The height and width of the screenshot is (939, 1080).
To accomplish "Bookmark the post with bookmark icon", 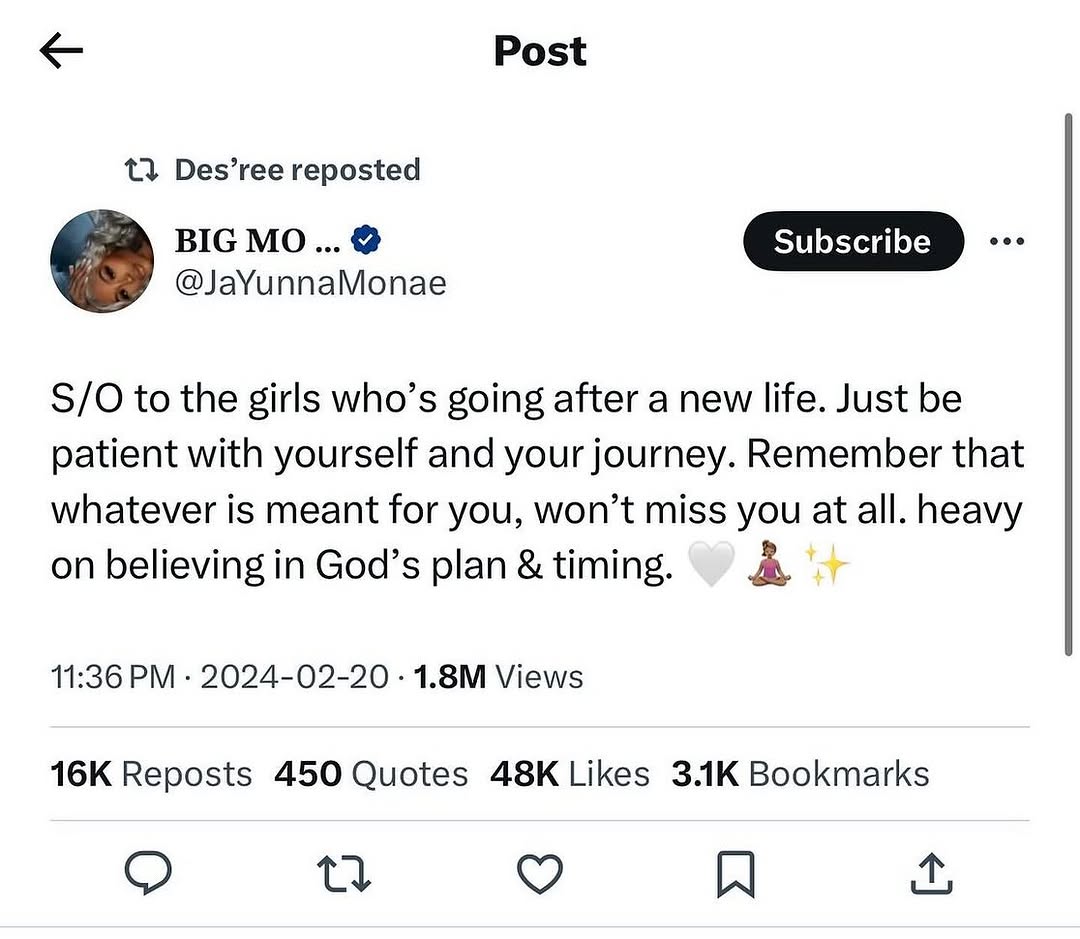I will click(x=736, y=874).
